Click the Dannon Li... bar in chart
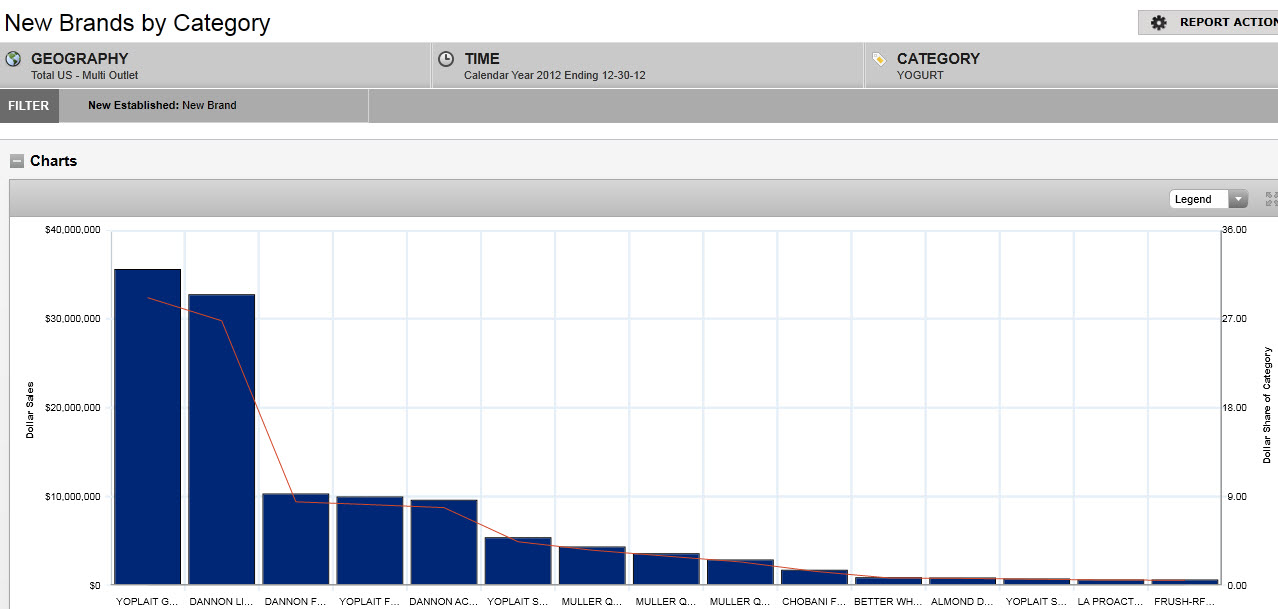Viewport: 1278px width, 609px height. (222, 440)
